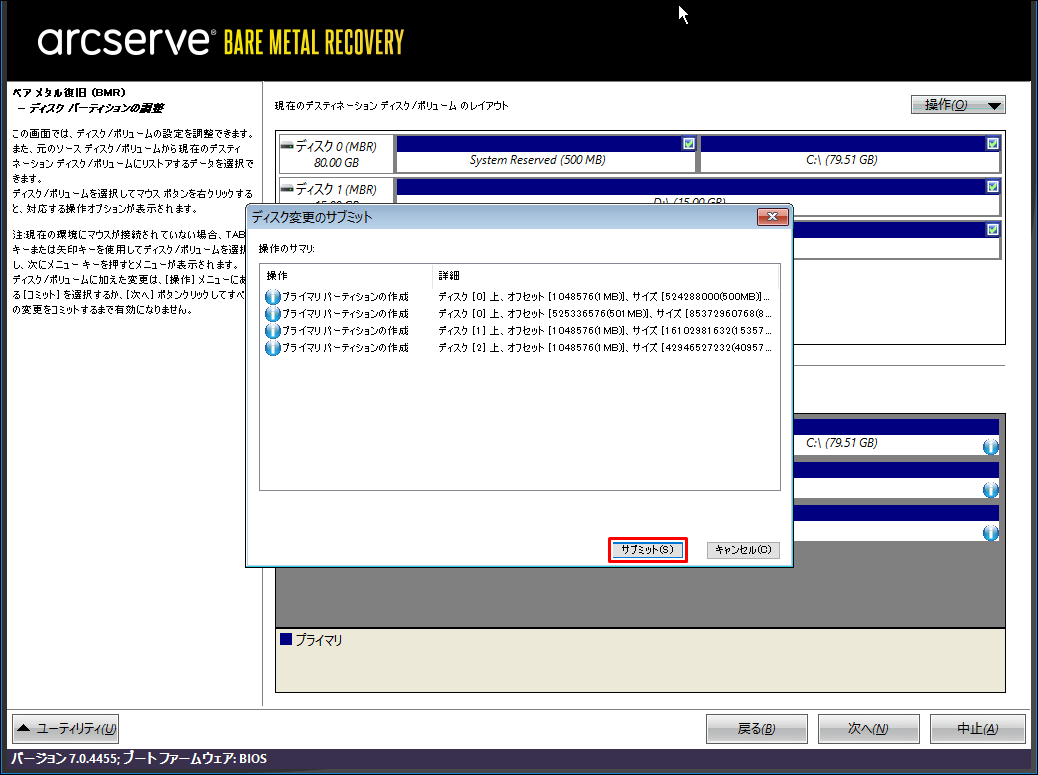Click the System Reserved (500 MB) volume label

pyautogui.click(x=538, y=160)
